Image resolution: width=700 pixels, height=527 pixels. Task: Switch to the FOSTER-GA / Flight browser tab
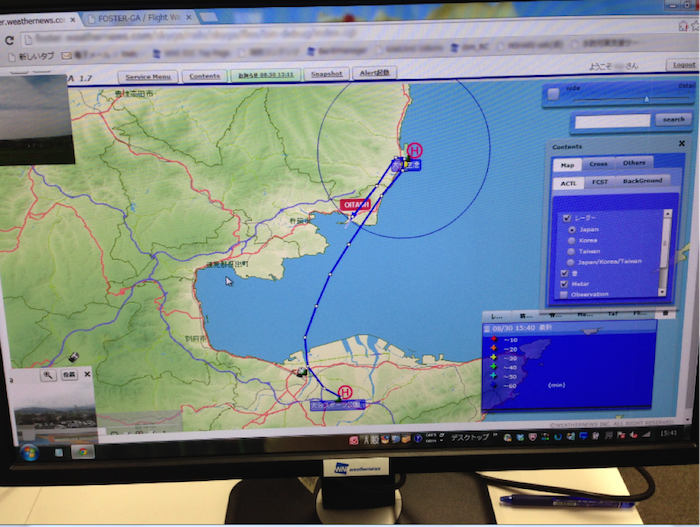(x=139, y=18)
